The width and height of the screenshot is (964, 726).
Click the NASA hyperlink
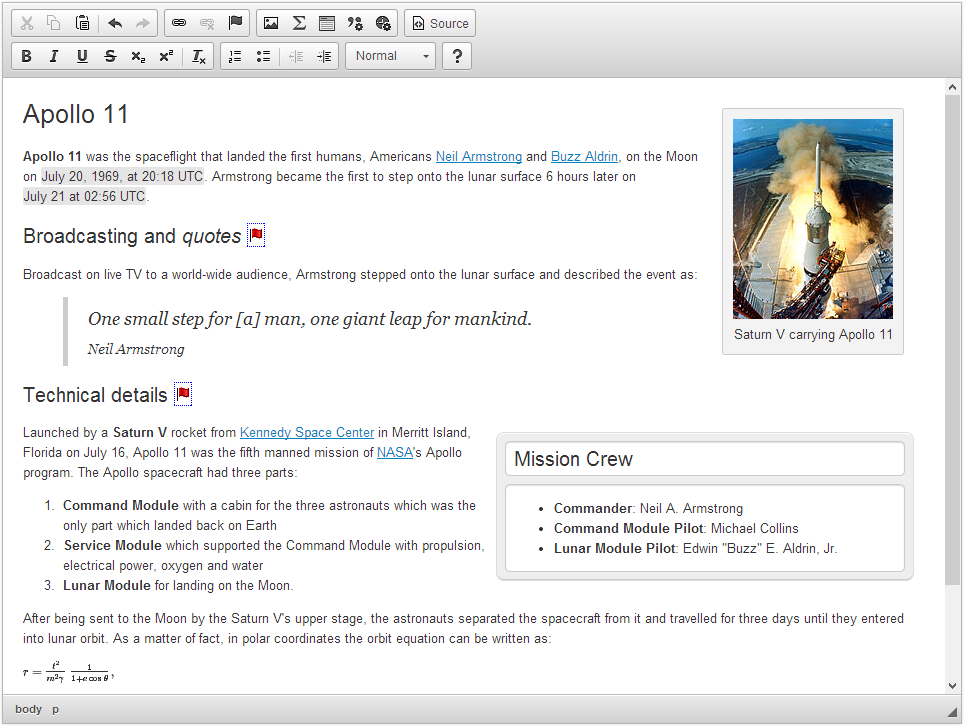point(395,452)
